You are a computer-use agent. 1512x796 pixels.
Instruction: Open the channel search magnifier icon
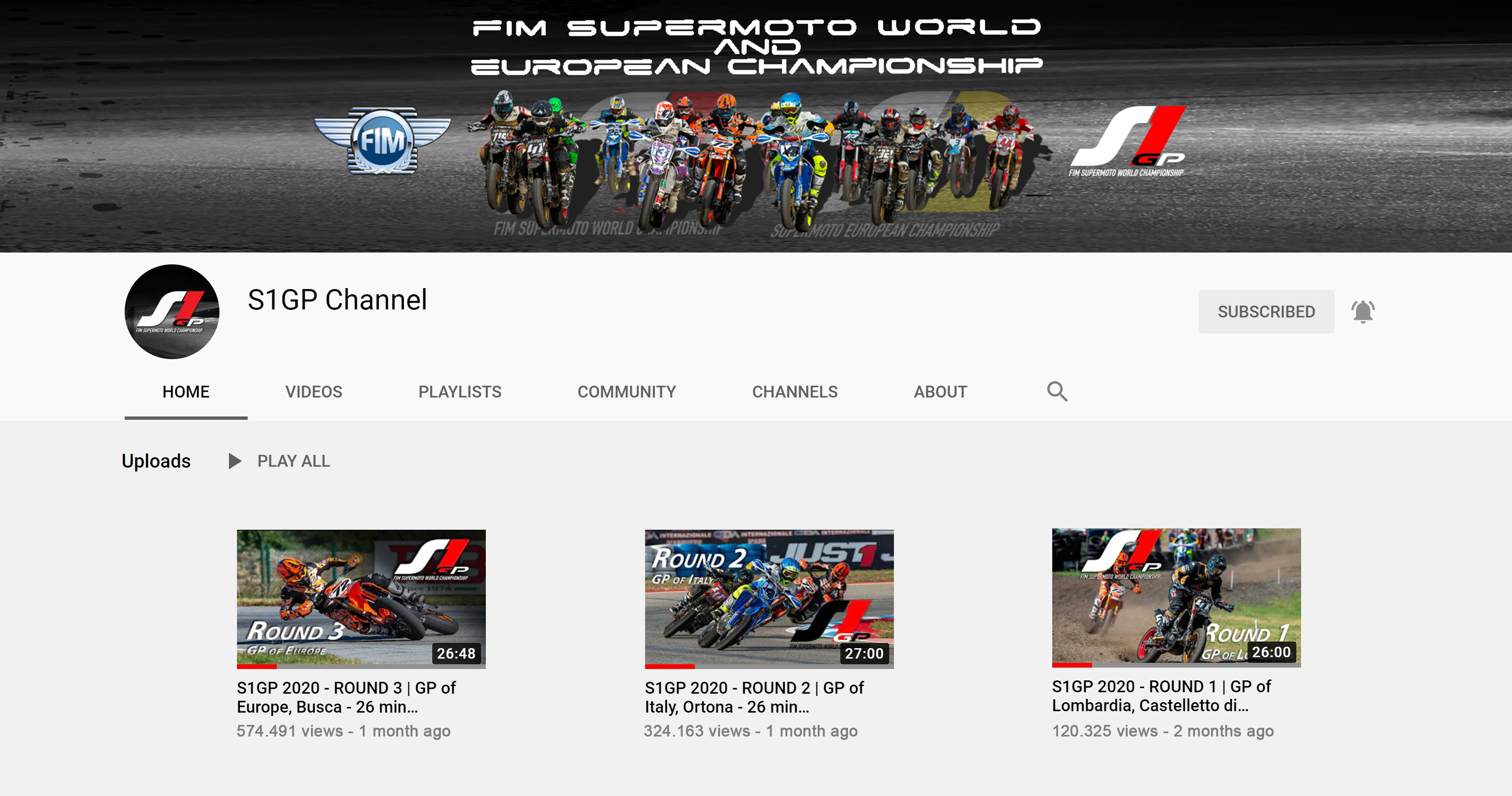pos(1057,391)
